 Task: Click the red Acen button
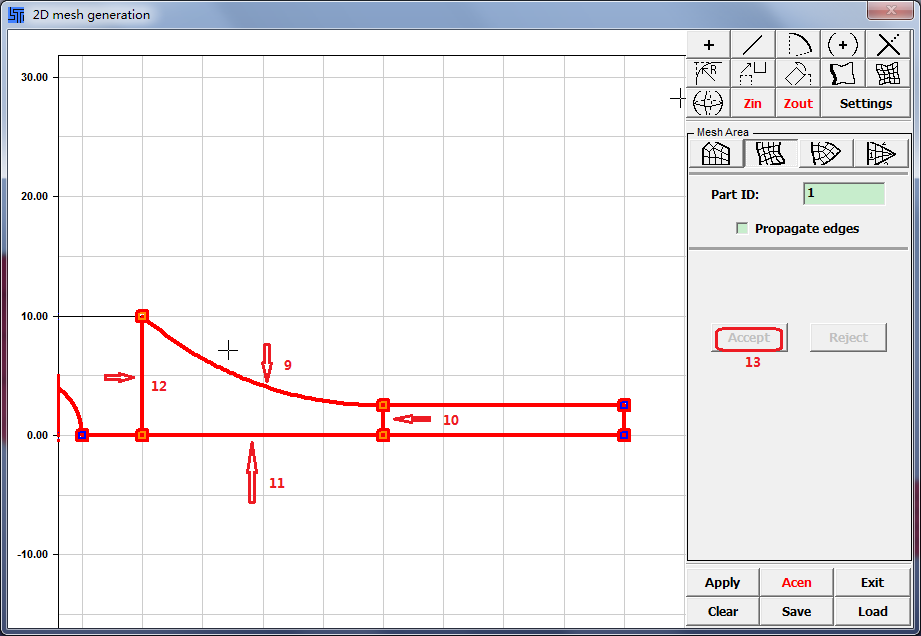tap(796, 583)
